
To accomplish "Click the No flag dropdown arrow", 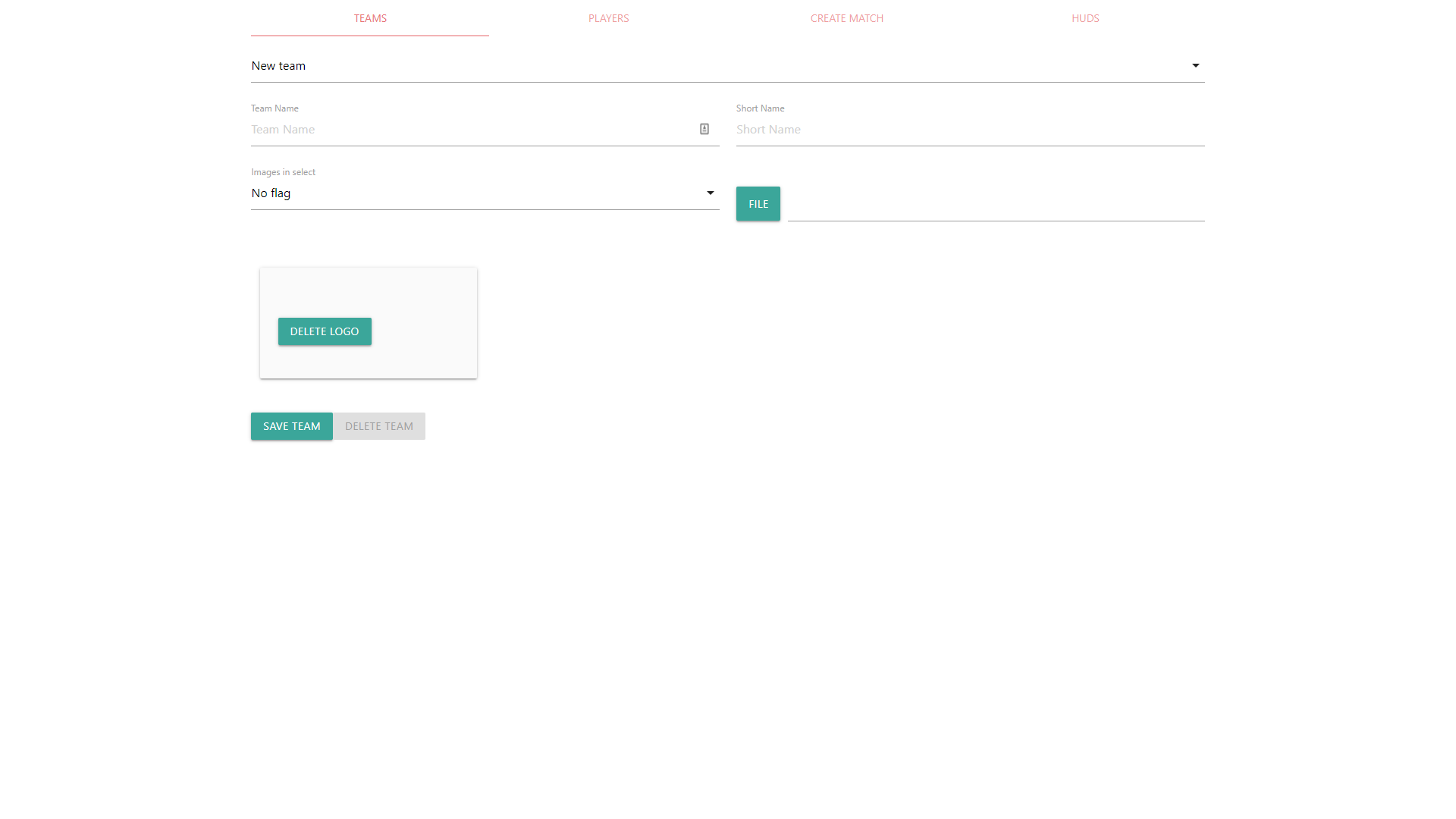I will click(710, 193).
